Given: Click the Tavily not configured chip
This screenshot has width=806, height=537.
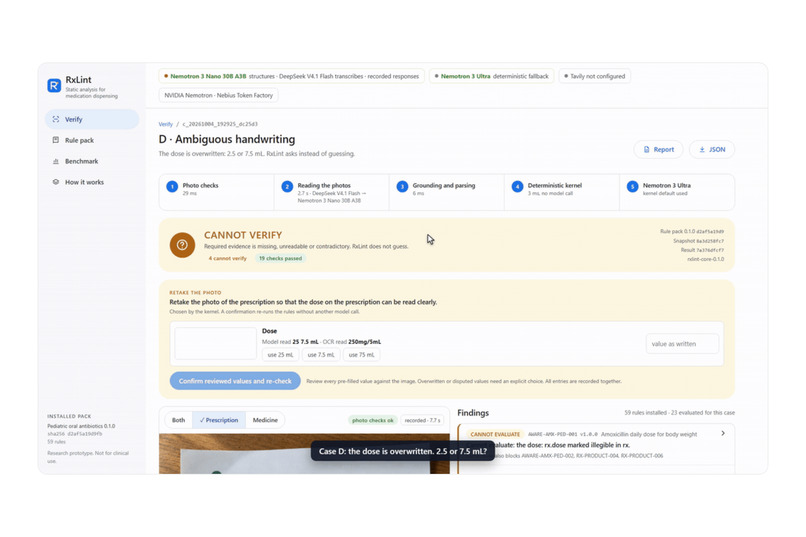Looking at the screenshot, I should click(x=594, y=76).
